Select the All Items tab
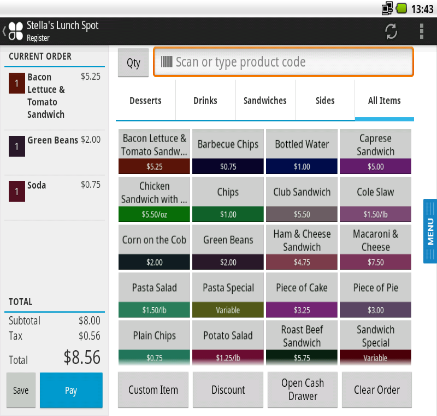437x416 pixels. 384,100
